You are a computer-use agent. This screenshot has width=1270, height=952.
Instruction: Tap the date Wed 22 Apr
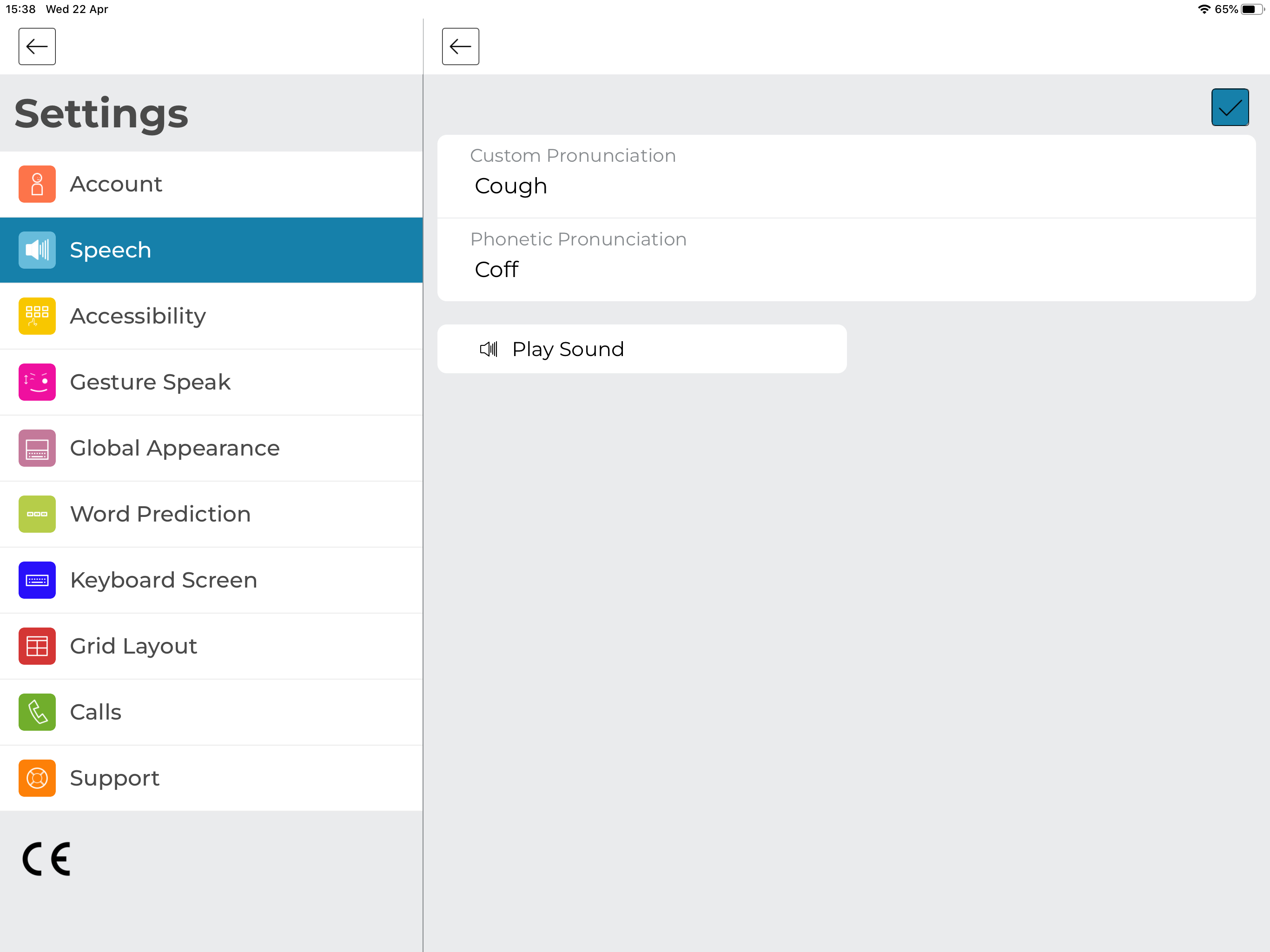tap(77, 9)
